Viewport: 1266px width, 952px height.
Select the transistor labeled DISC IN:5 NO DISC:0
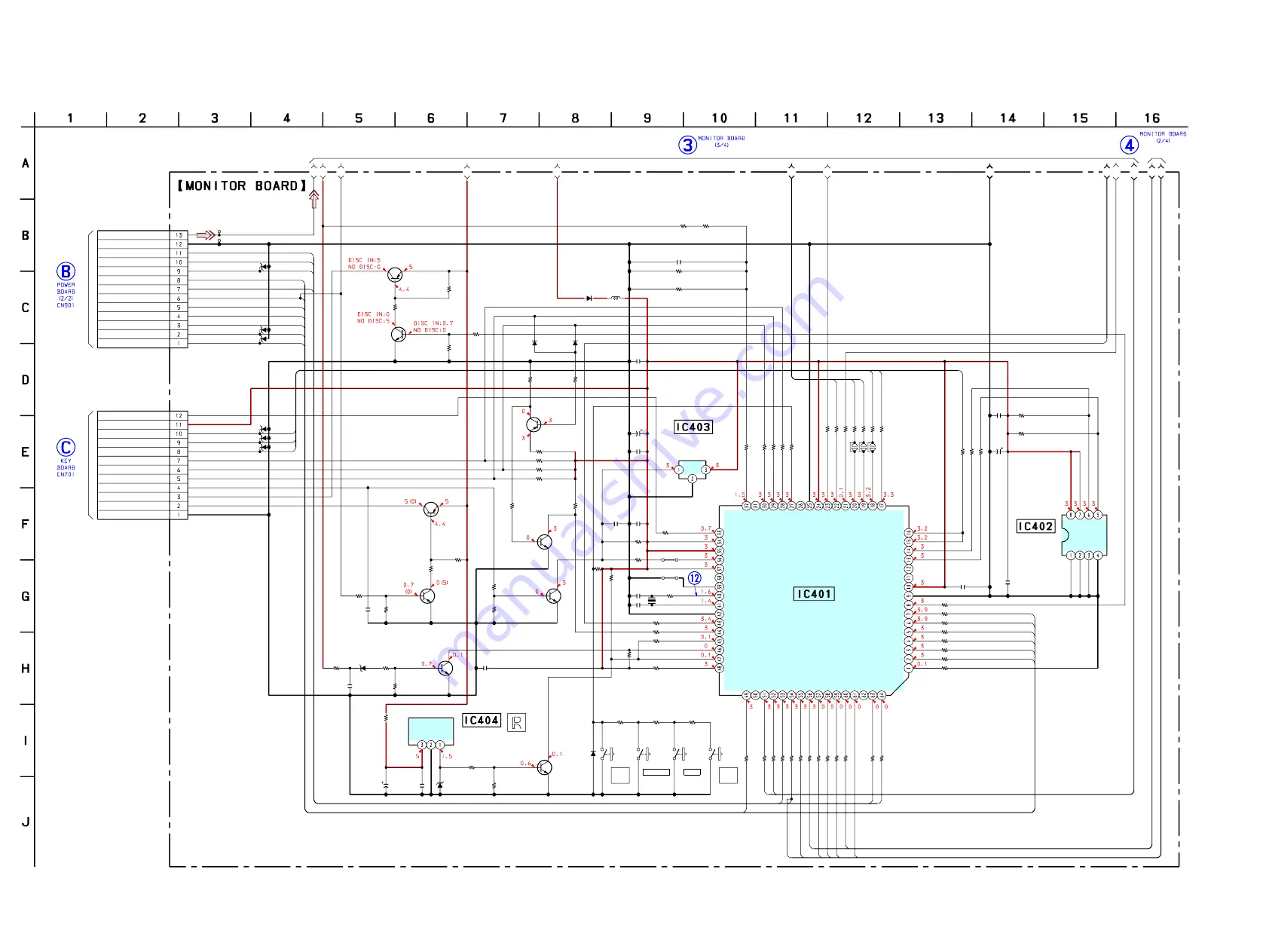click(x=395, y=274)
